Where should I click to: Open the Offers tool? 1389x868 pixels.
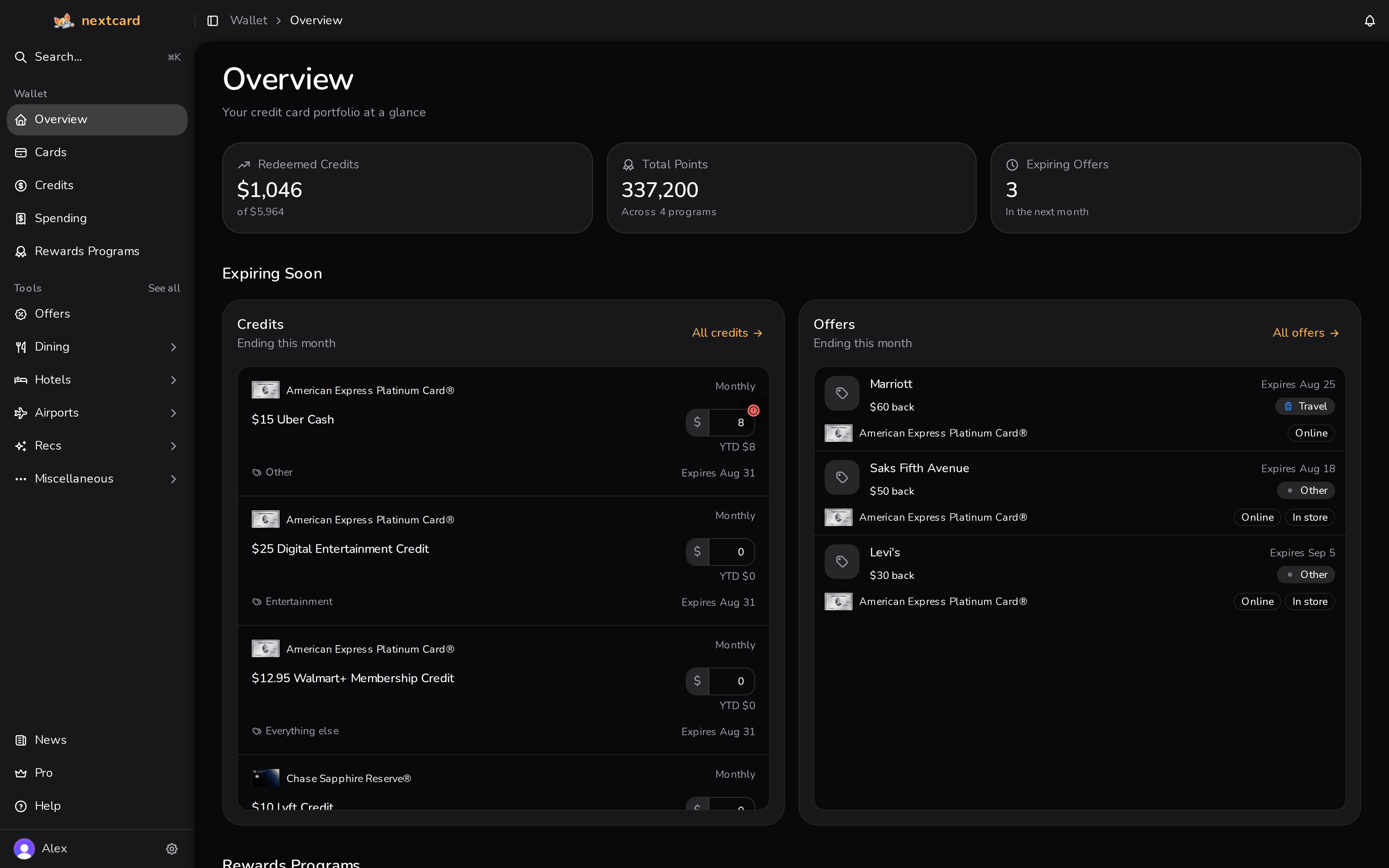tap(97, 314)
